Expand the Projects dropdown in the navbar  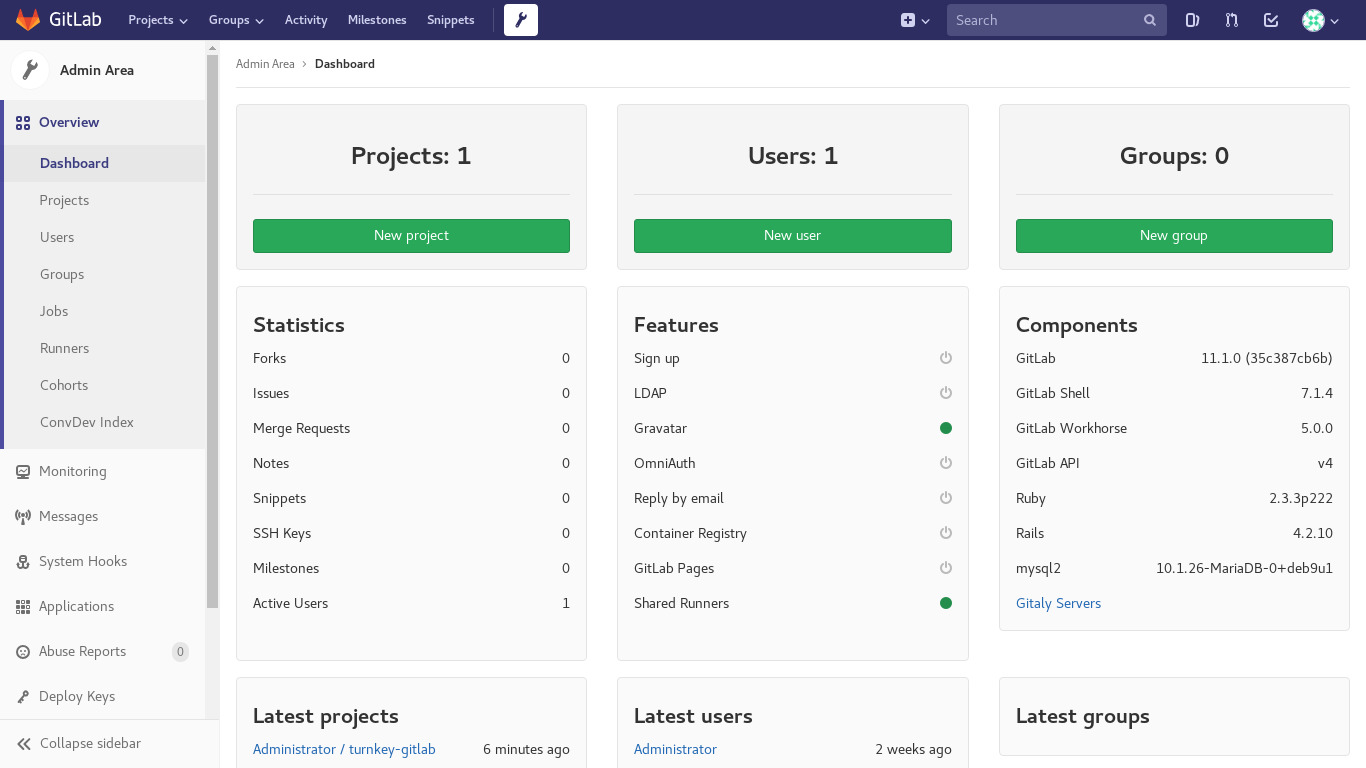pos(157,20)
